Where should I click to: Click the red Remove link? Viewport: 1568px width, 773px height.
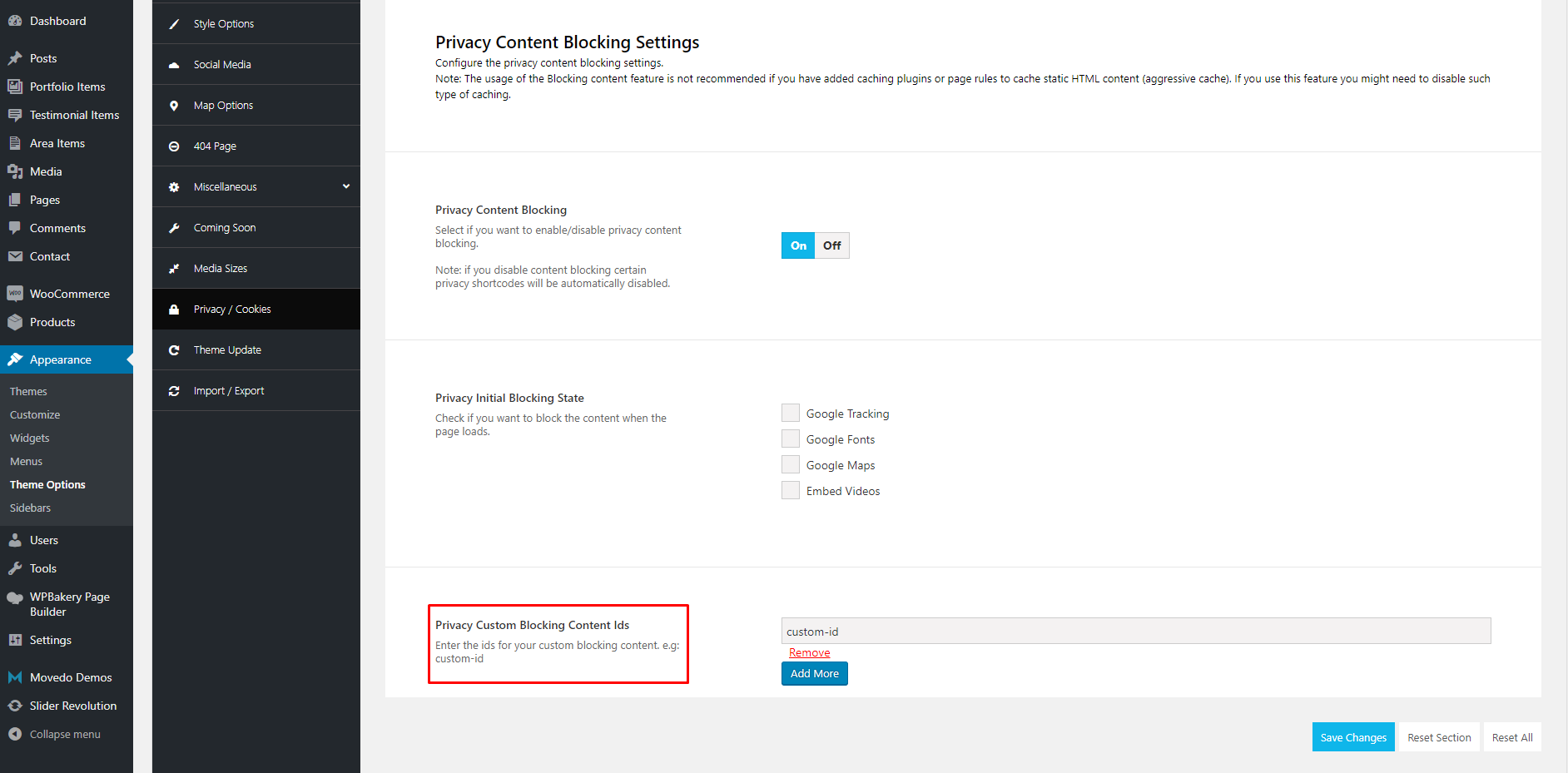coord(809,652)
